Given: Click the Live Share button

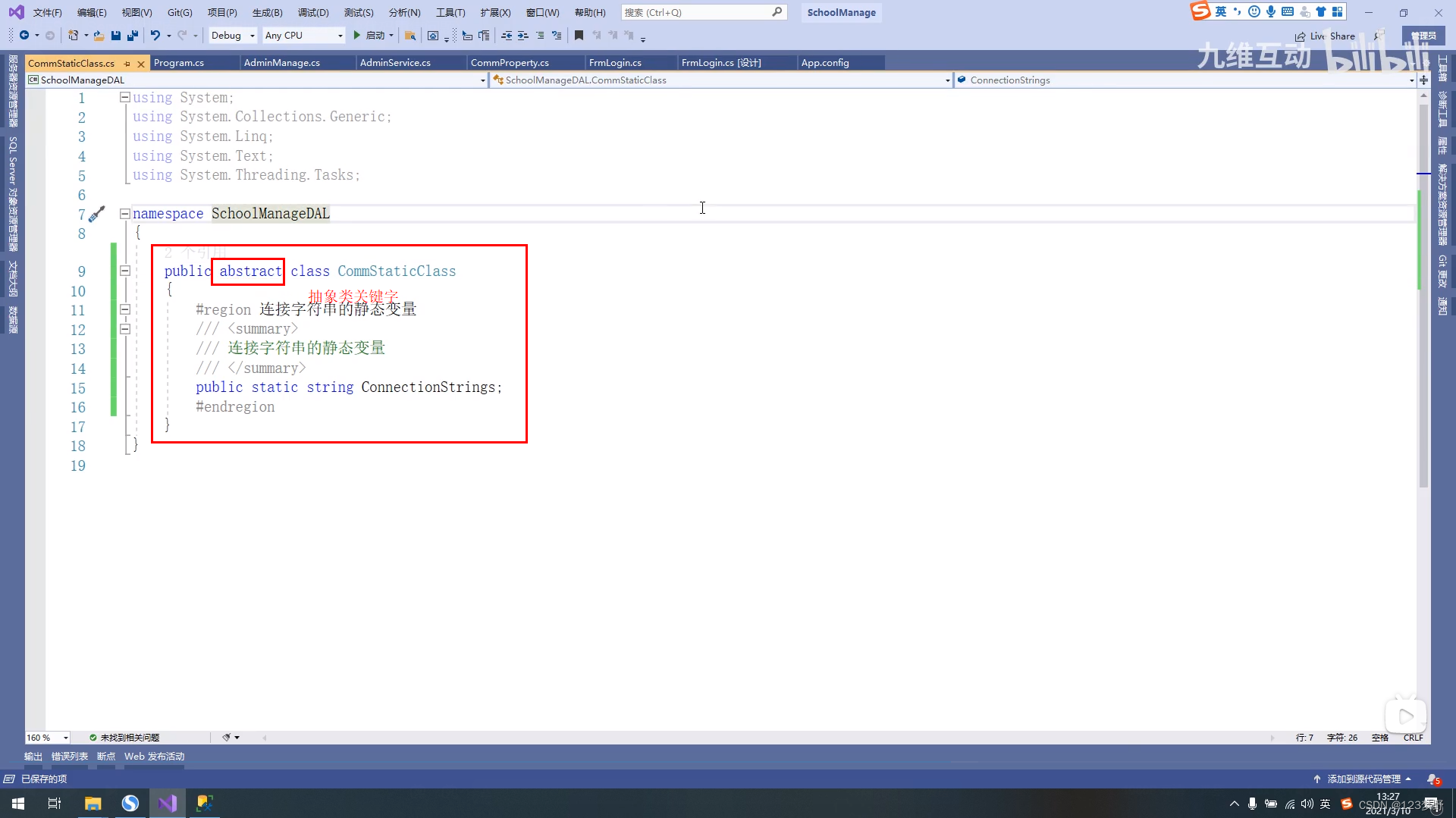Looking at the screenshot, I should [x=1325, y=36].
